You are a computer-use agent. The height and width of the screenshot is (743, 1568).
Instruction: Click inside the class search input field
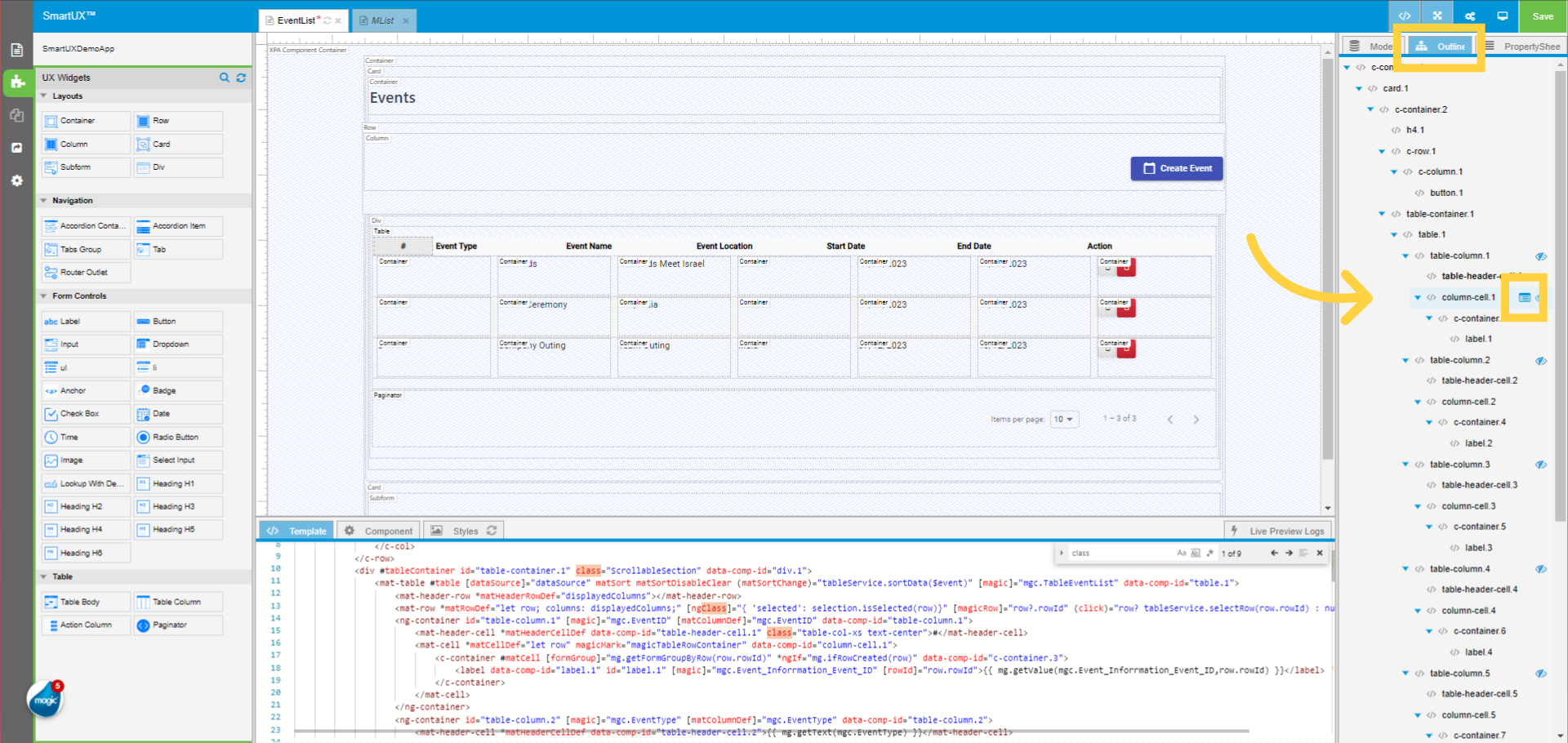(1119, 553)
